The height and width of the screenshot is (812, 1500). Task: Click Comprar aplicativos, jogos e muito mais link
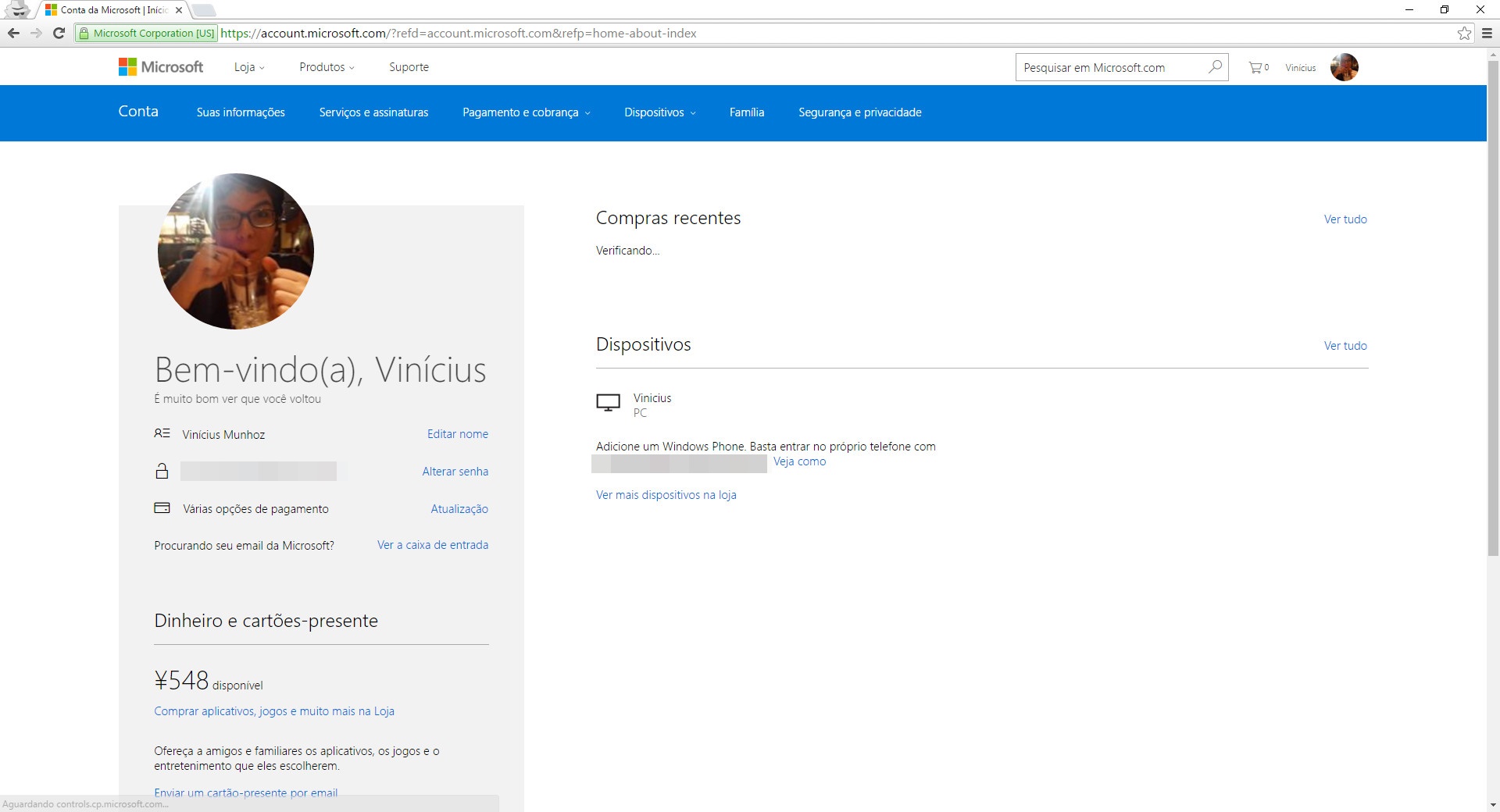pos(274,711)
